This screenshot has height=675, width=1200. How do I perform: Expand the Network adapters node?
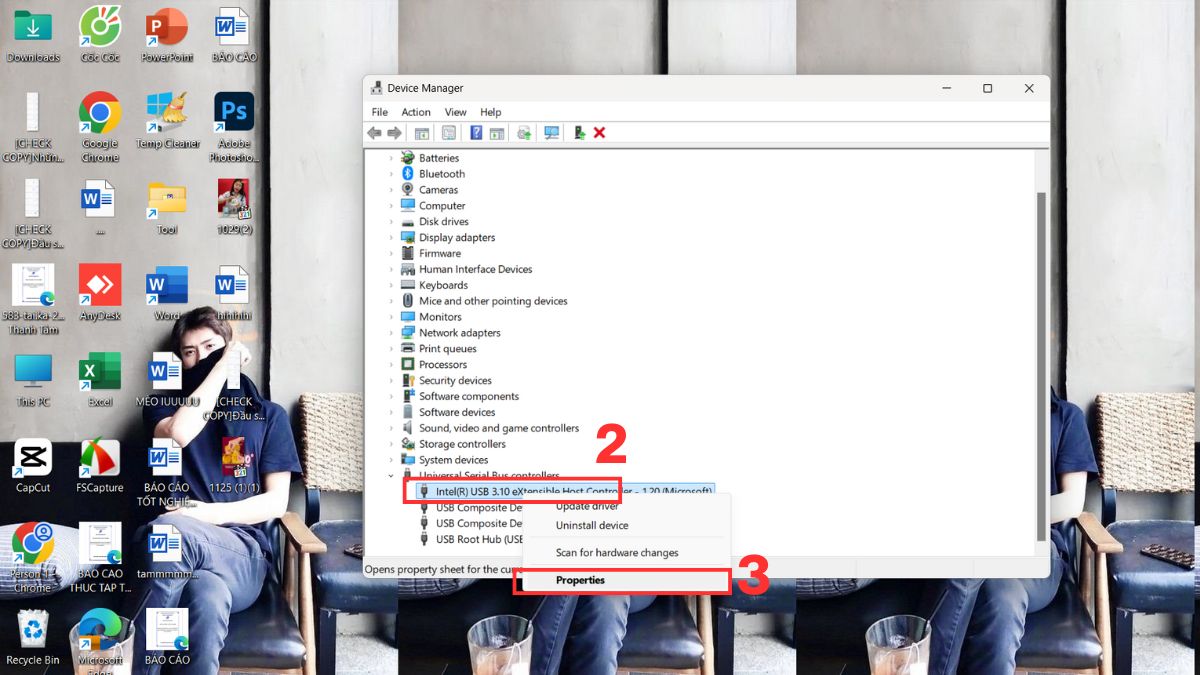click(393, 332)
